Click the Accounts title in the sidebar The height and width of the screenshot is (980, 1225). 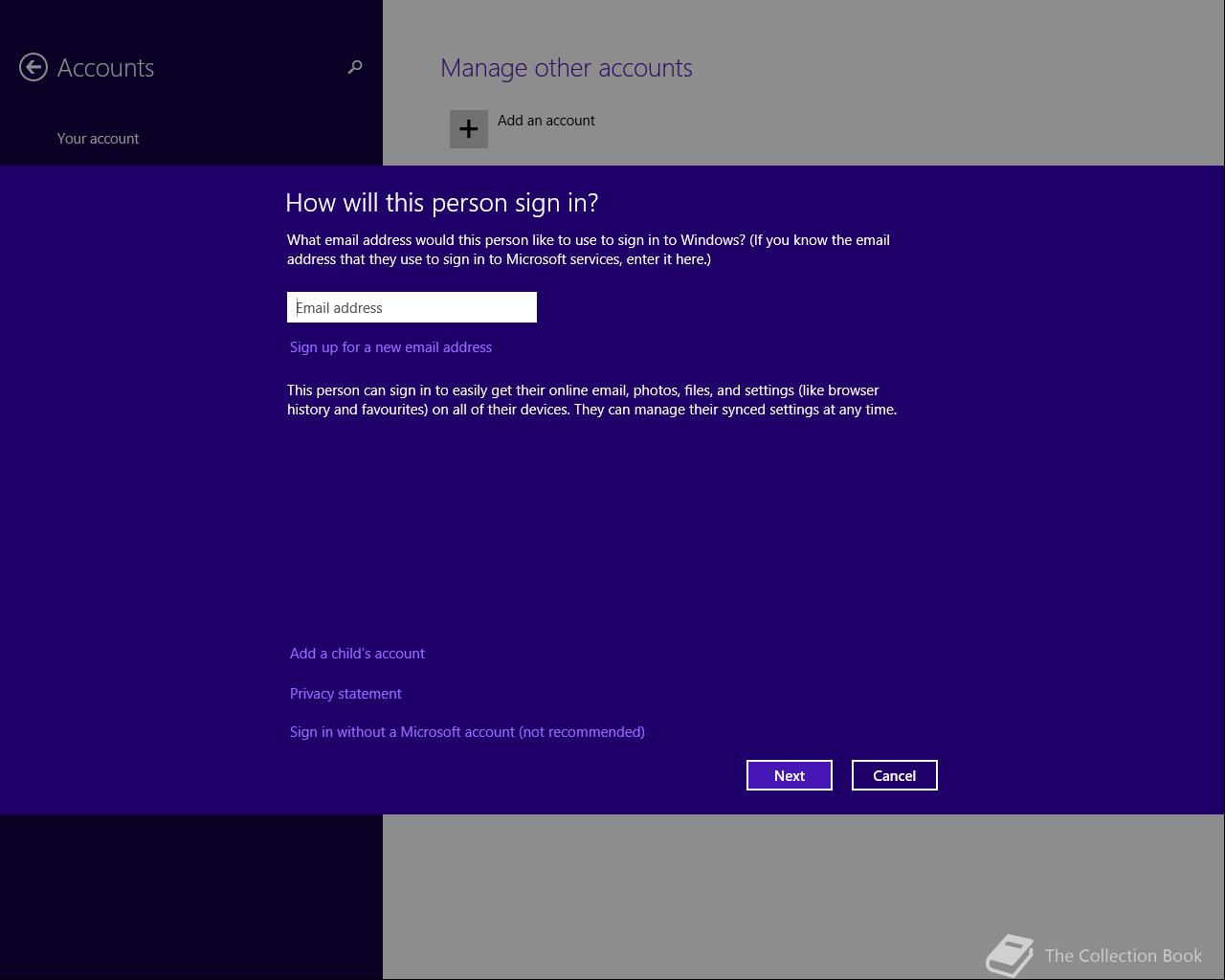pos(105,68)
